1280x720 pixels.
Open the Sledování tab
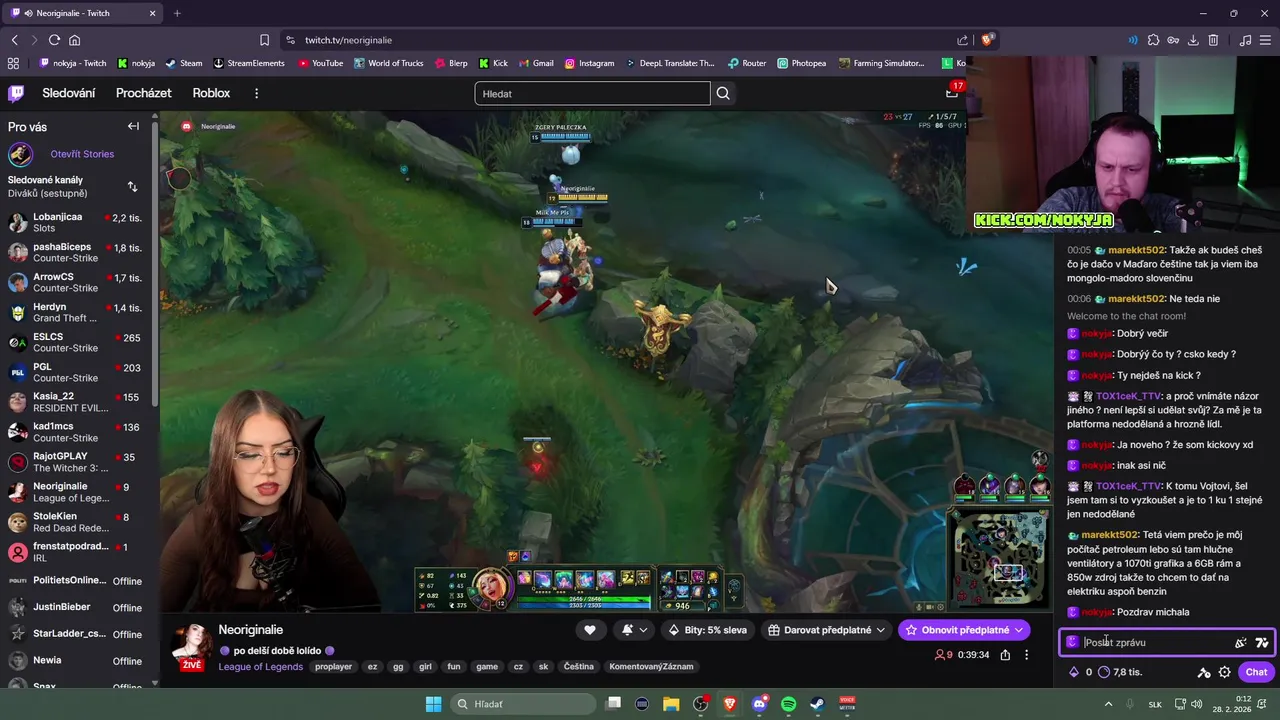69,93
